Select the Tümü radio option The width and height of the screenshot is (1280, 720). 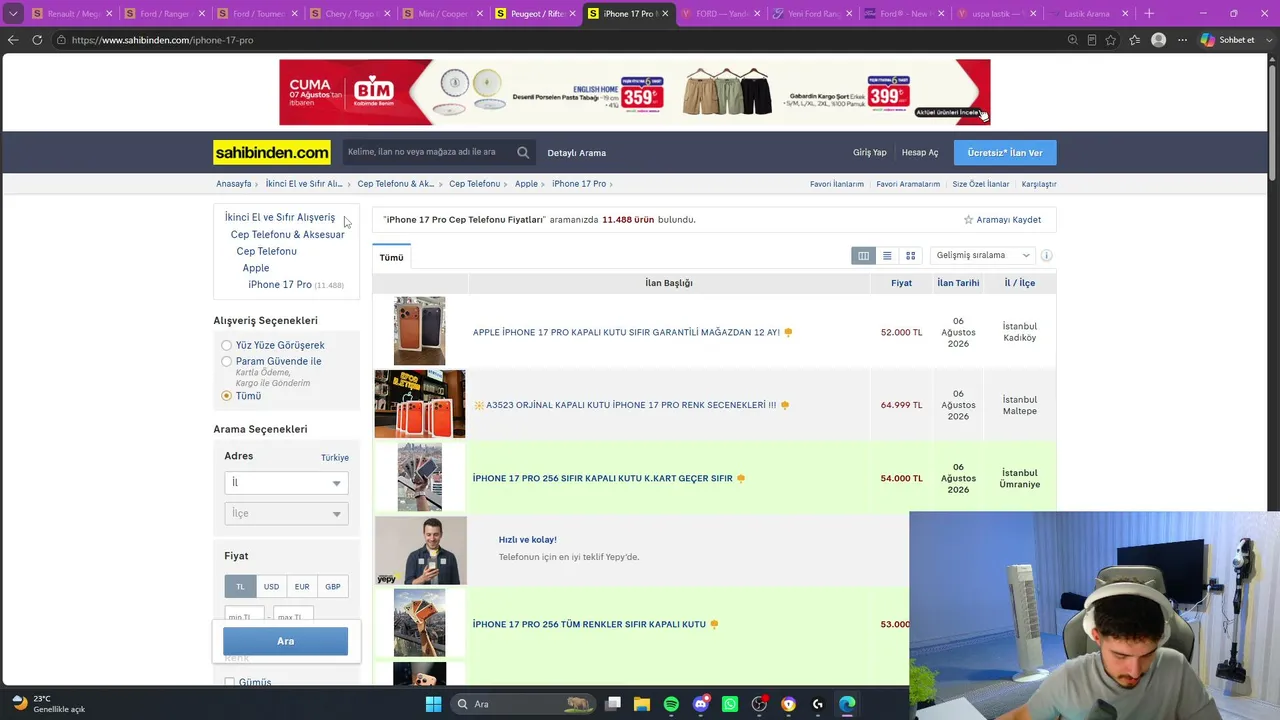226,396
